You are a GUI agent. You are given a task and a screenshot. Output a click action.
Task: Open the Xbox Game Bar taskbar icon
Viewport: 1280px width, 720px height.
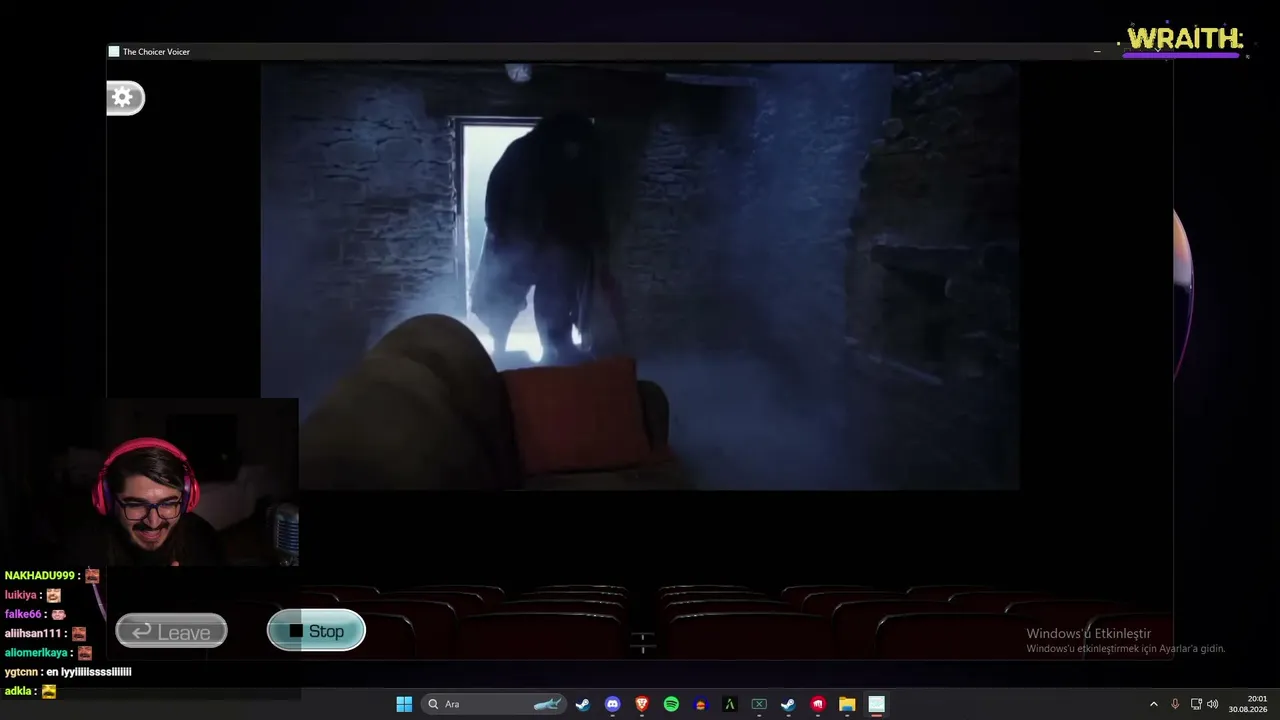point(759,704)
